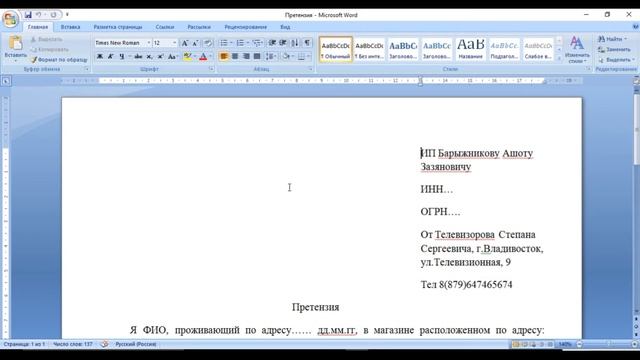Image resolution: width=640 pixels, height=360 pixels.
Task: Open line spacing dropdown
Action: pos(271,56)
